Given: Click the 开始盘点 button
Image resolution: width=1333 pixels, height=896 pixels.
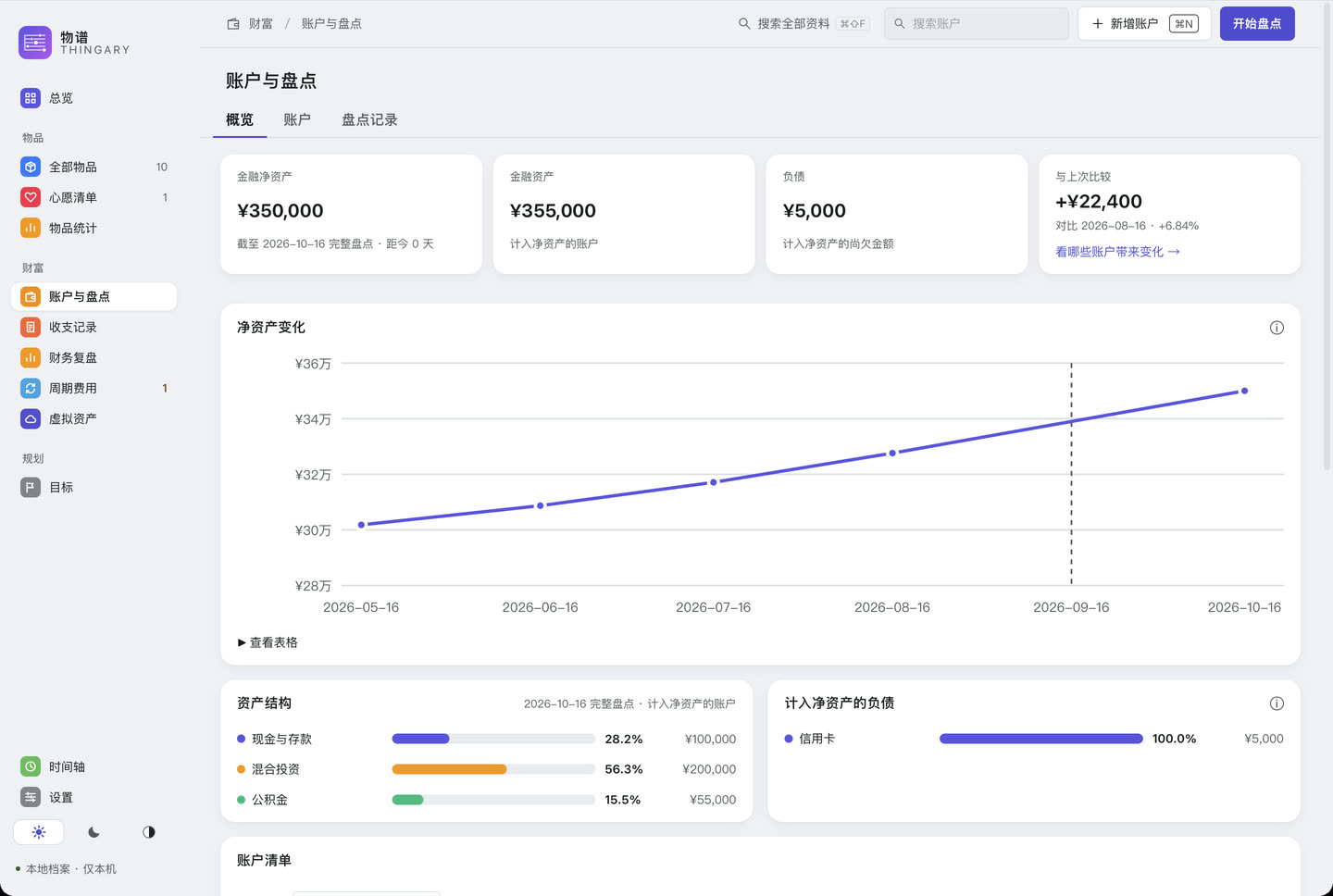Looking at the screenshot, I should pos(1257,24).
